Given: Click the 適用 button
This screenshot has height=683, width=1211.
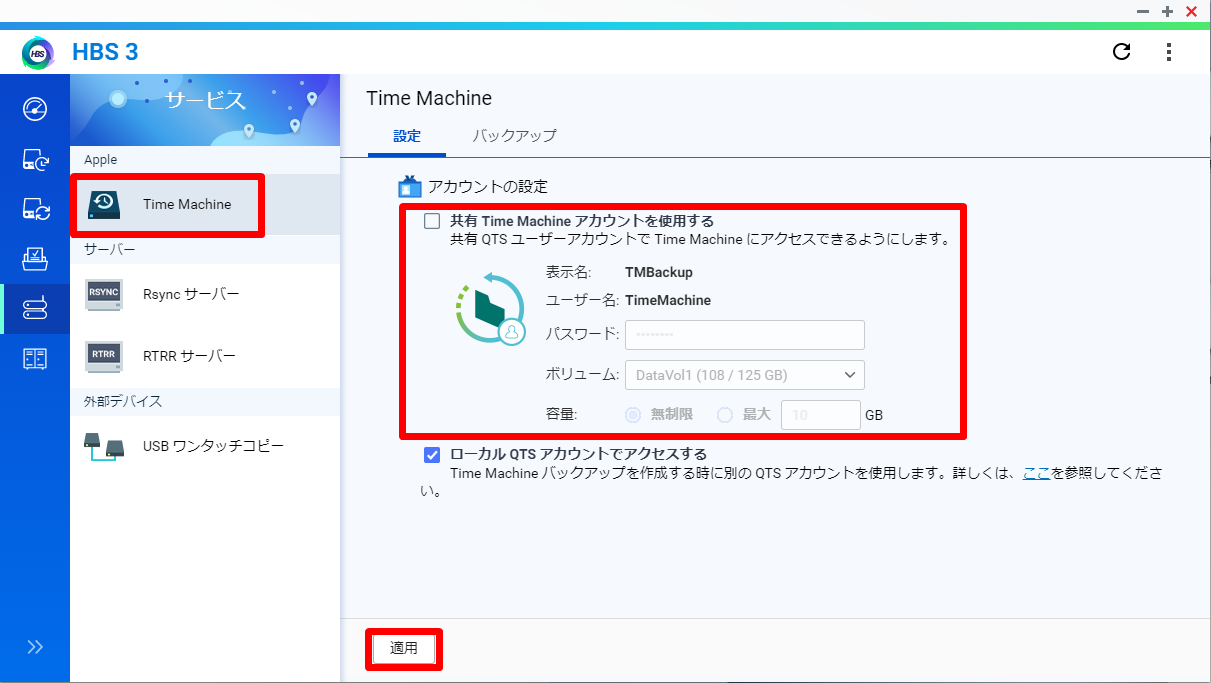Looking at the screenshot, I should [404, 648].
